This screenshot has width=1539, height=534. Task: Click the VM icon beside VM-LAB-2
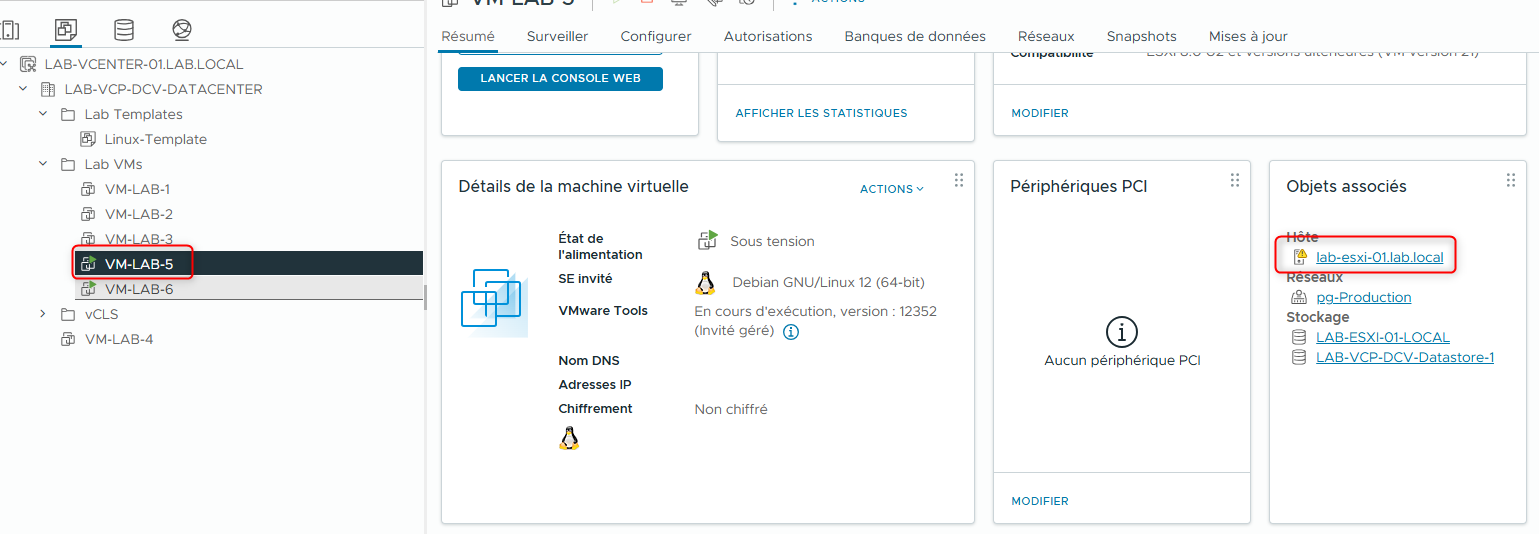pyautogui.click(x=88, y=214)
